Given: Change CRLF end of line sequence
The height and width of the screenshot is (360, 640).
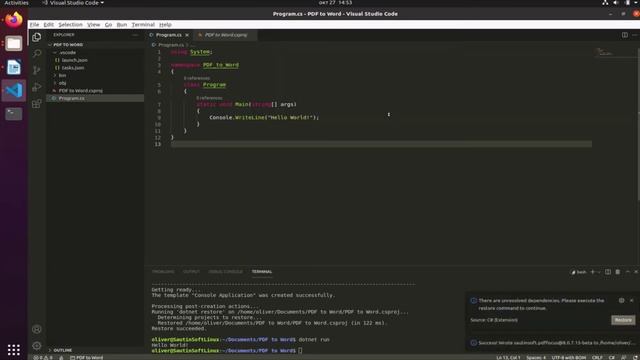Looking at the screenshot, I should click(x=597, y=358).
